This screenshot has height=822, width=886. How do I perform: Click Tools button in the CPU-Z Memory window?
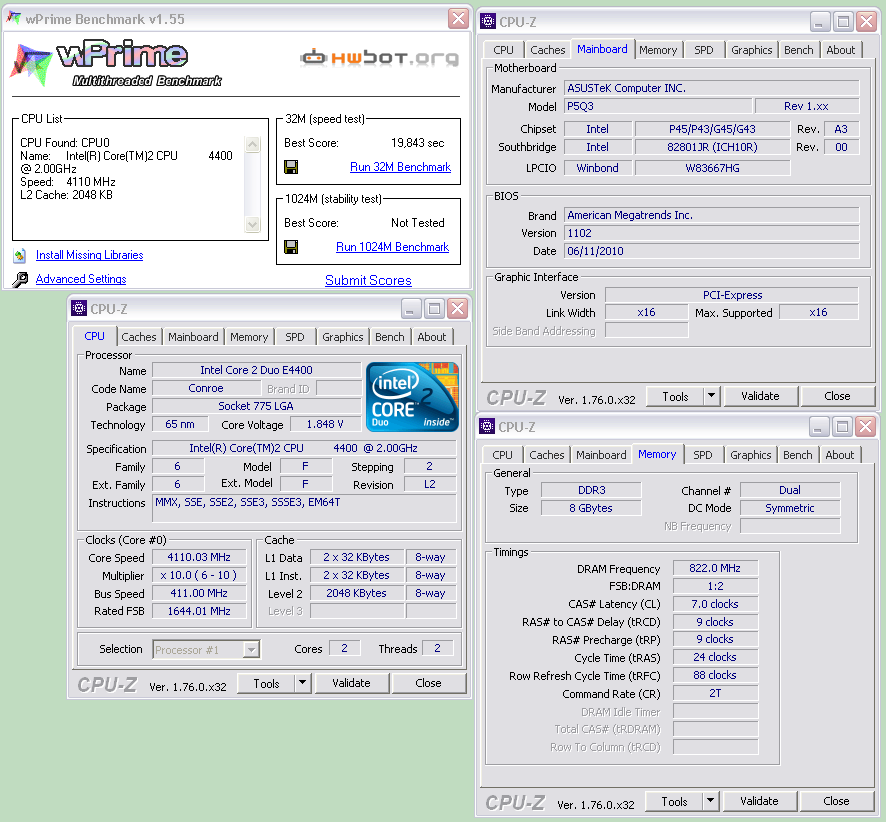tap(674, 801)
